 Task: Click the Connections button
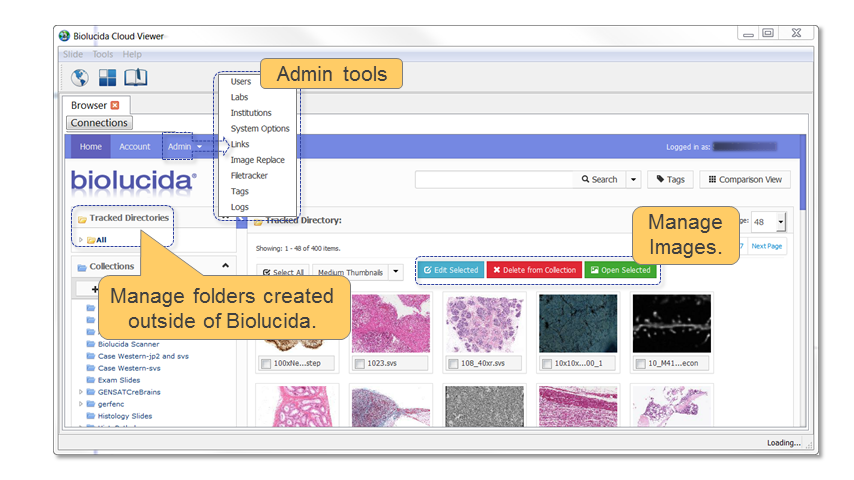(99, 123)
